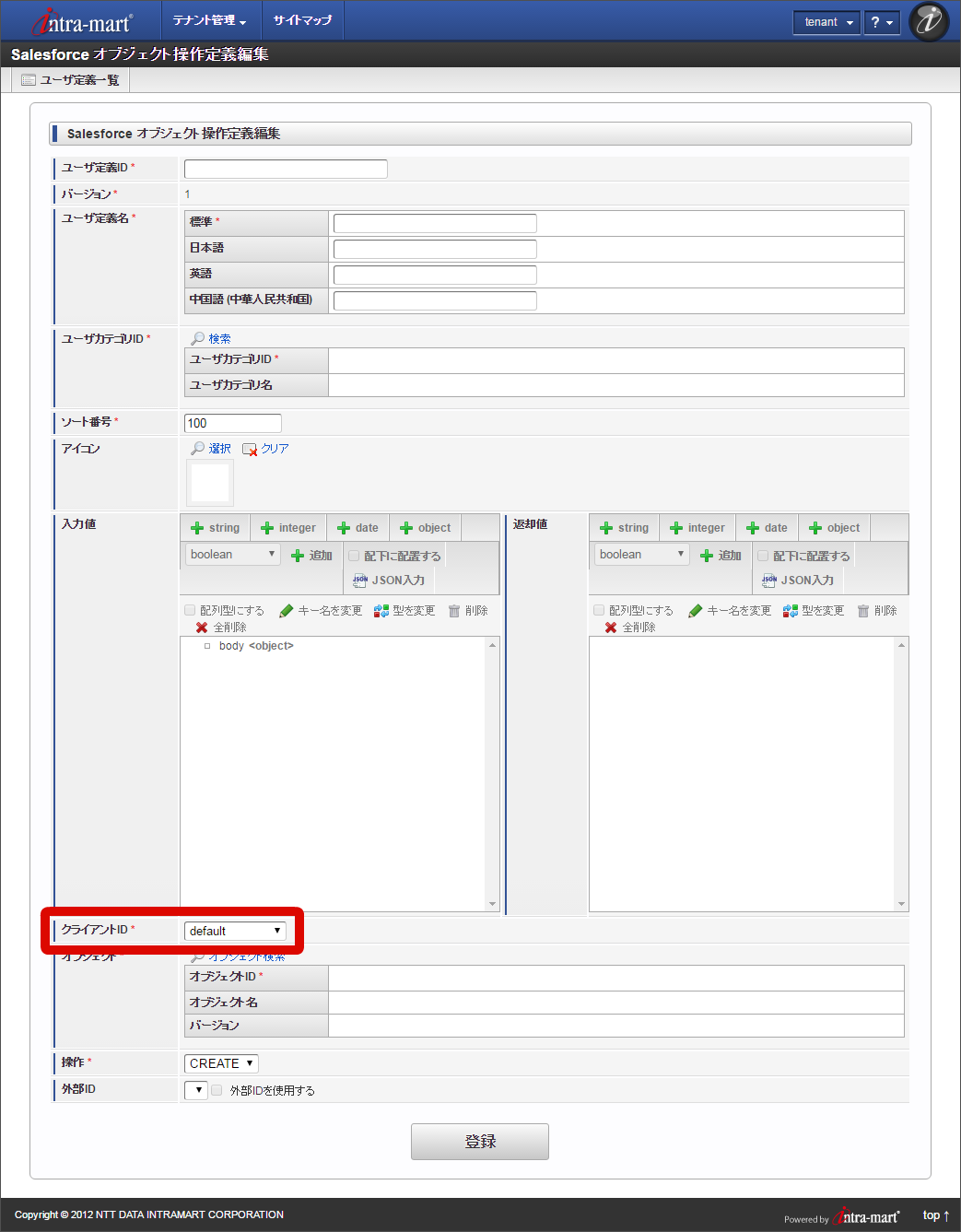Viewport: 961px width, 1232px height.
Task: Click red X 全削除 in input values panel
Action: 221,628
